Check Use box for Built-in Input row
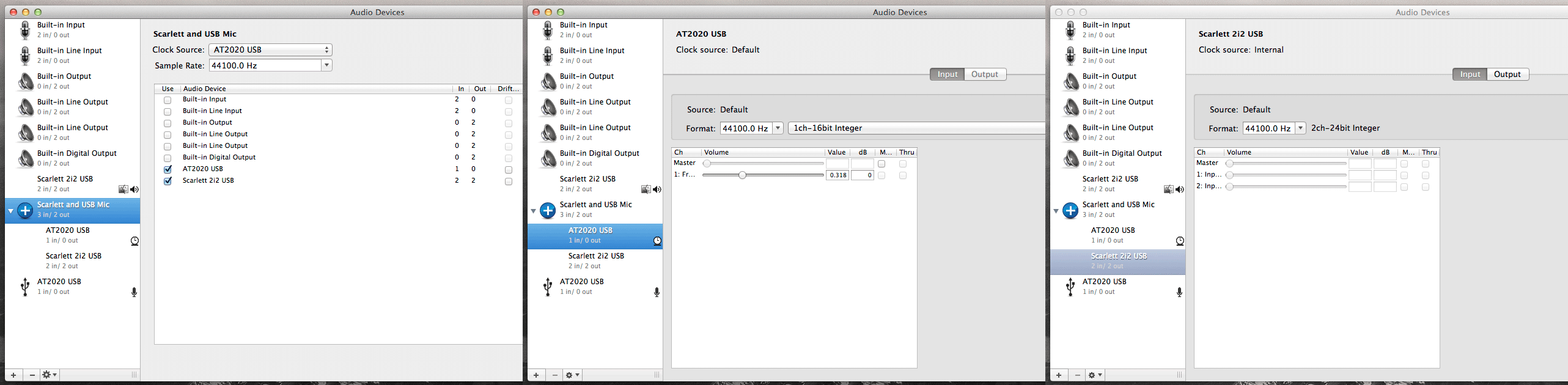1568x385 pixels. click(x=167, y=100)
